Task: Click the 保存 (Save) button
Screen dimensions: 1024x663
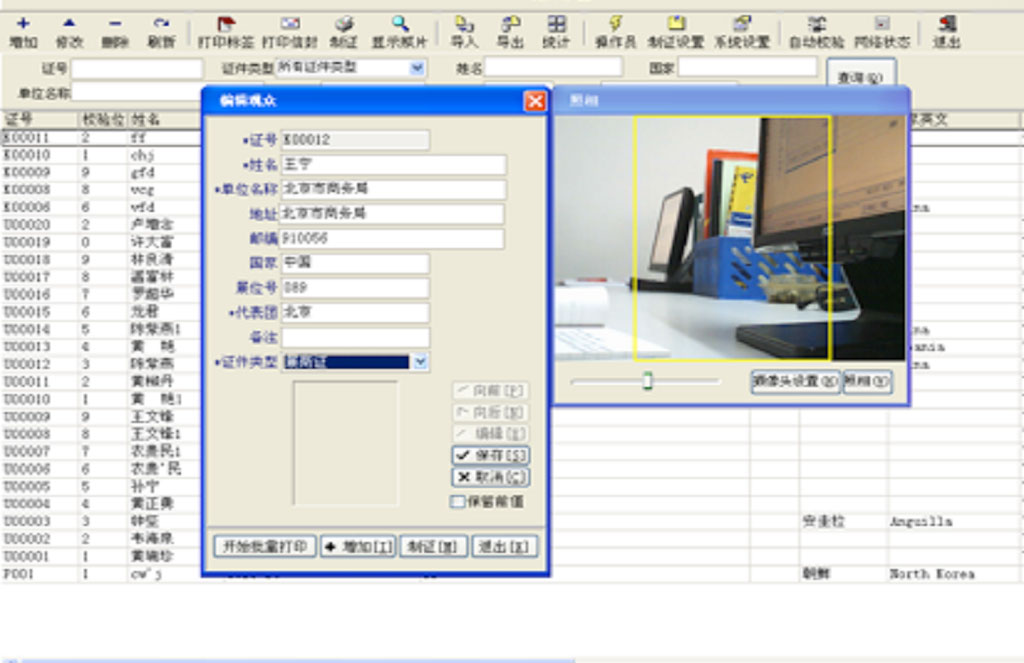Action: 490,456
